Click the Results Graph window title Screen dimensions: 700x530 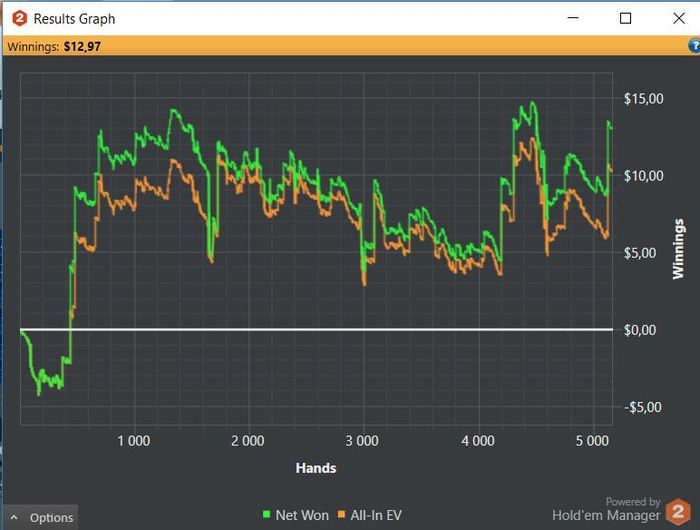pos(75,19)
